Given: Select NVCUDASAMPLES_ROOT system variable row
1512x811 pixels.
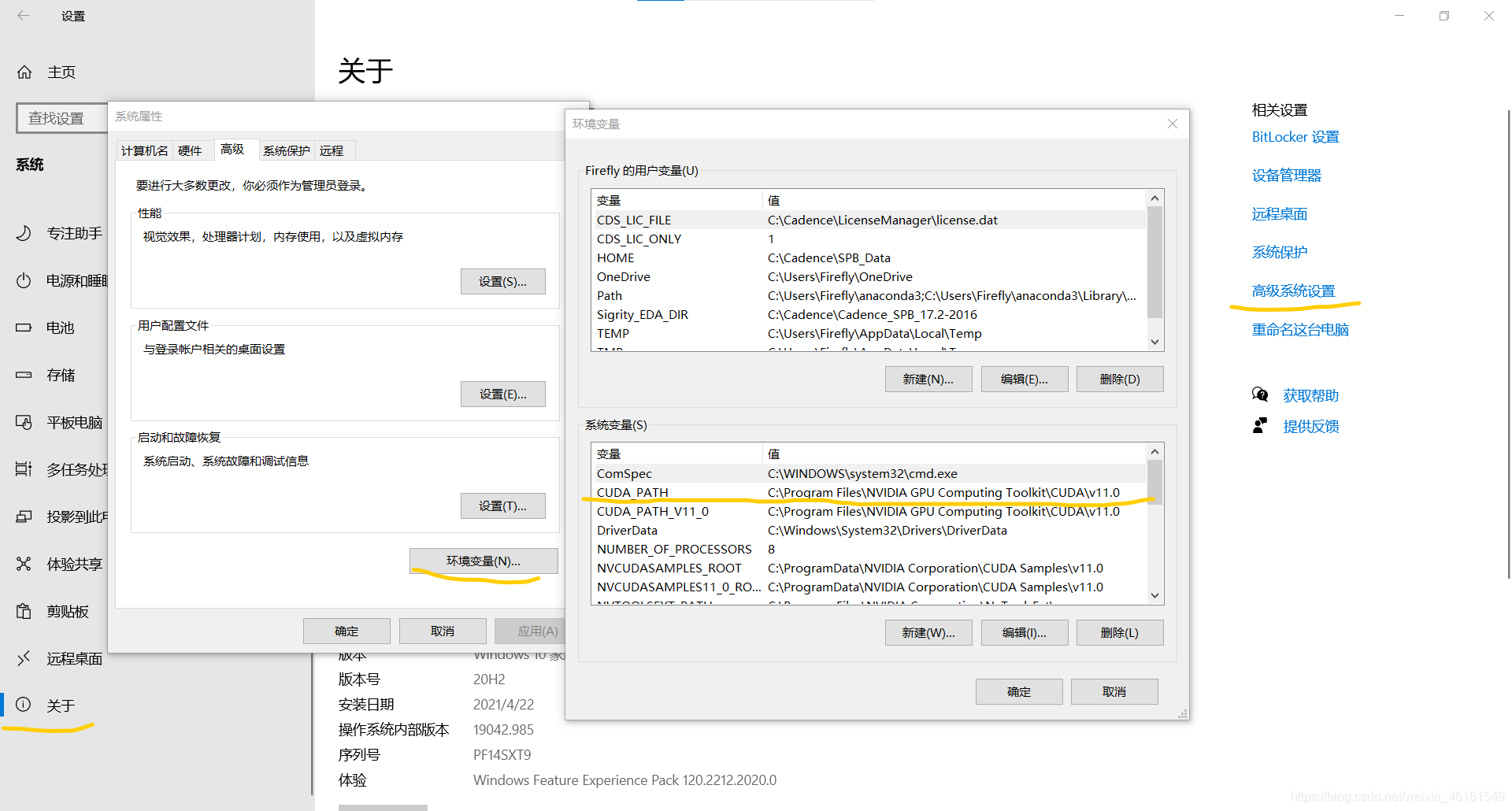Looking at the screenshot, I should 869,568.
